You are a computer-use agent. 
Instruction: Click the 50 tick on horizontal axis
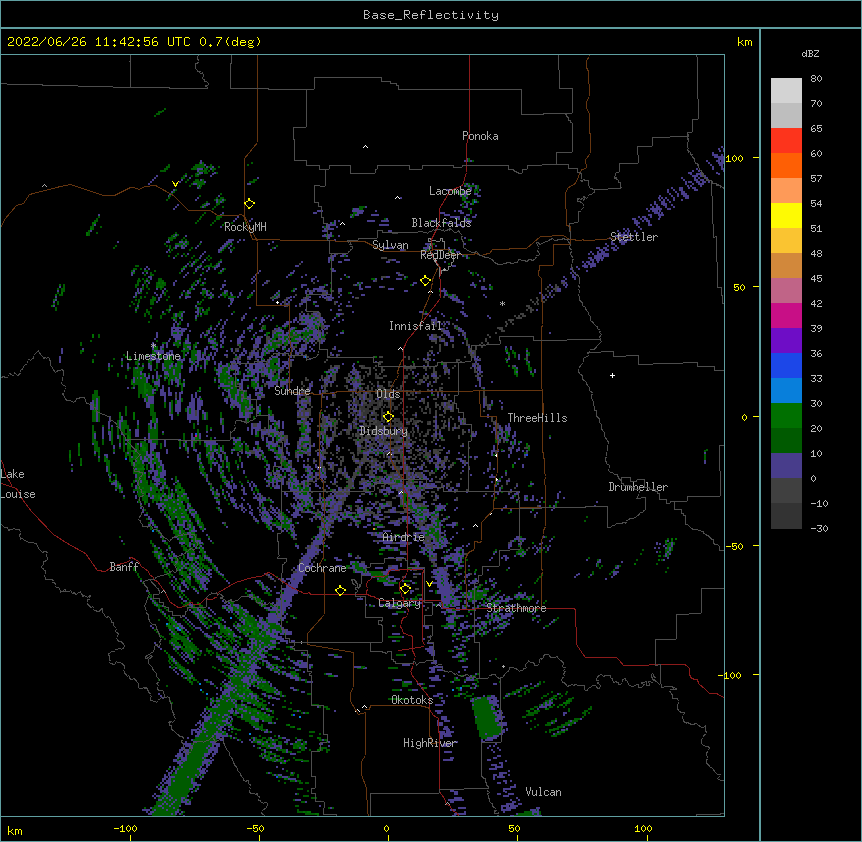(515, 828)
